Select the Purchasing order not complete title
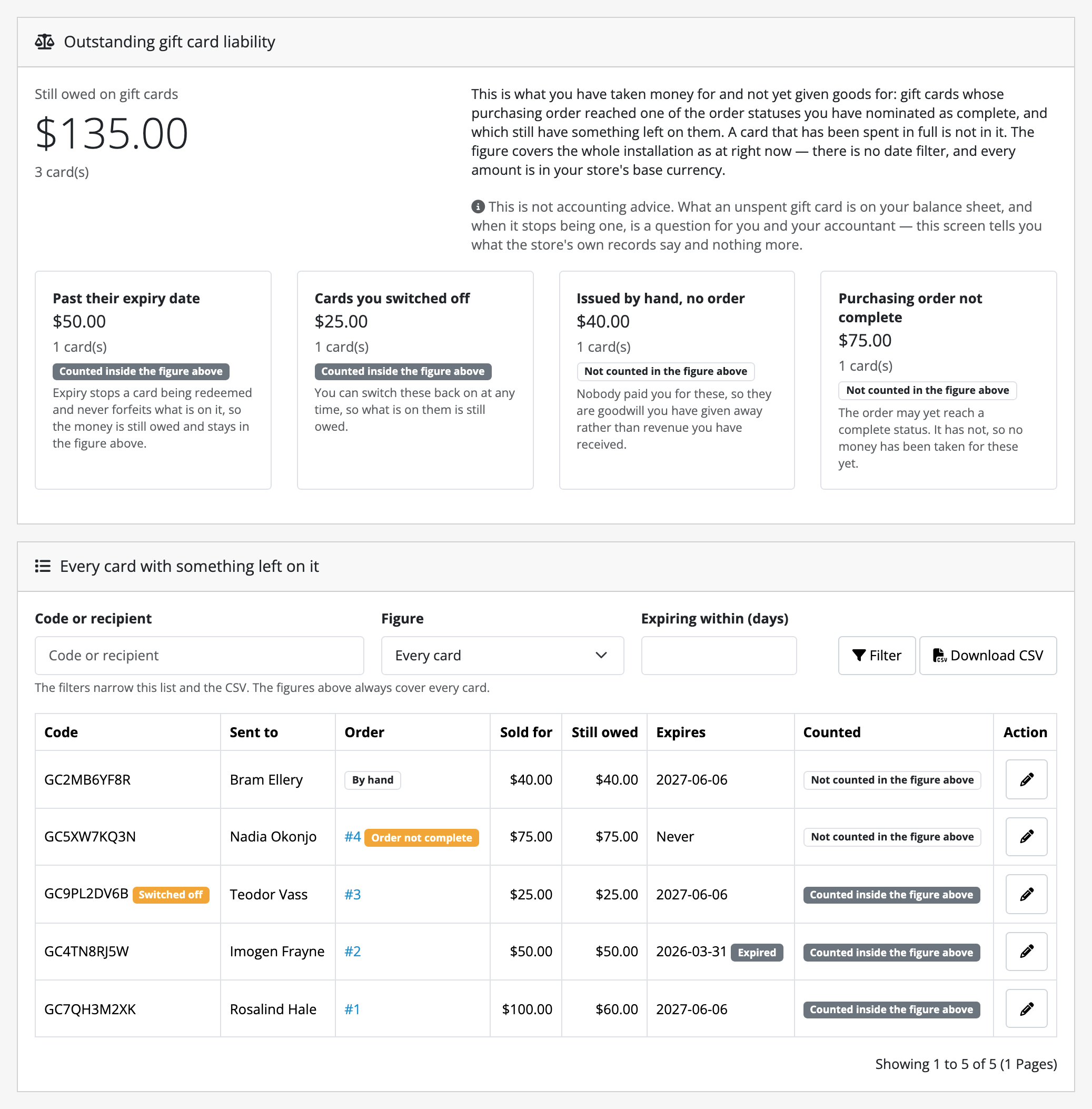This screenshot has height=1109, width=1092. pos(910,308)
